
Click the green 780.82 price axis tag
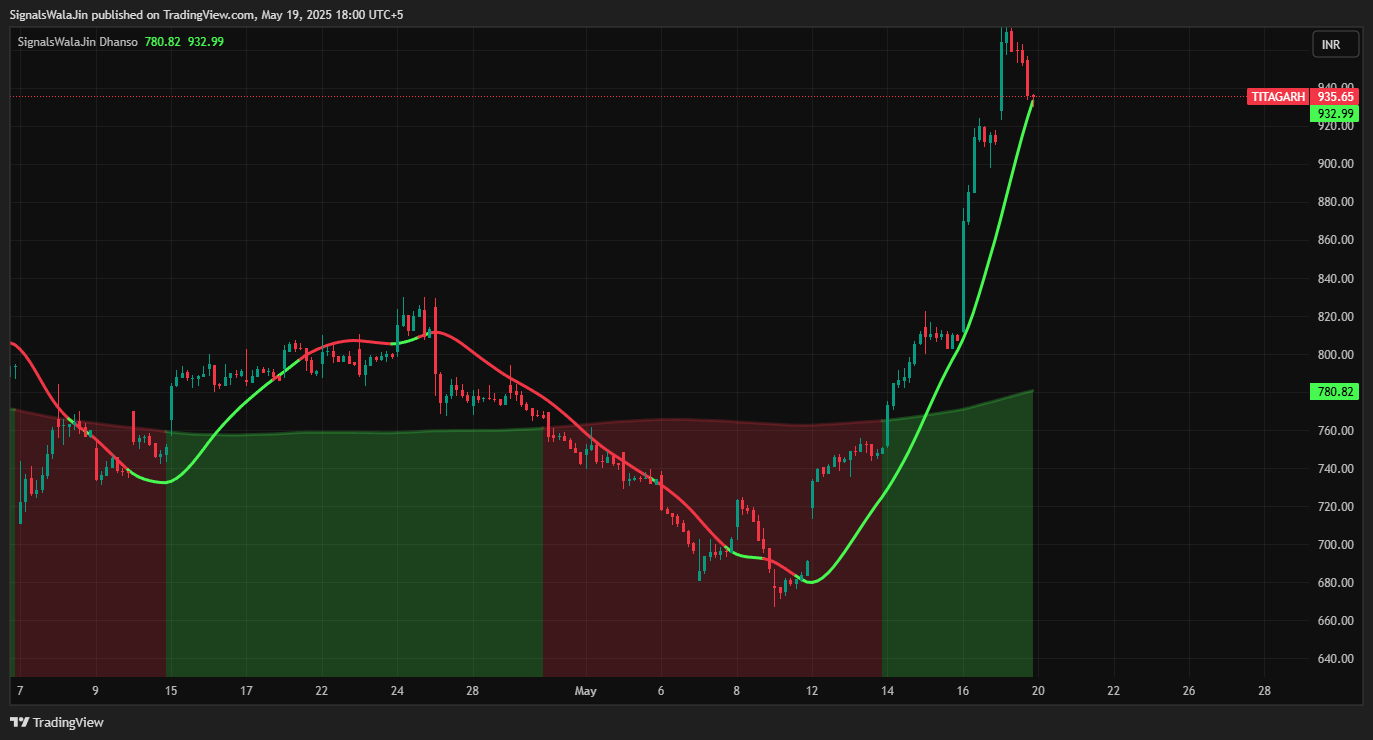(1335, 391)
